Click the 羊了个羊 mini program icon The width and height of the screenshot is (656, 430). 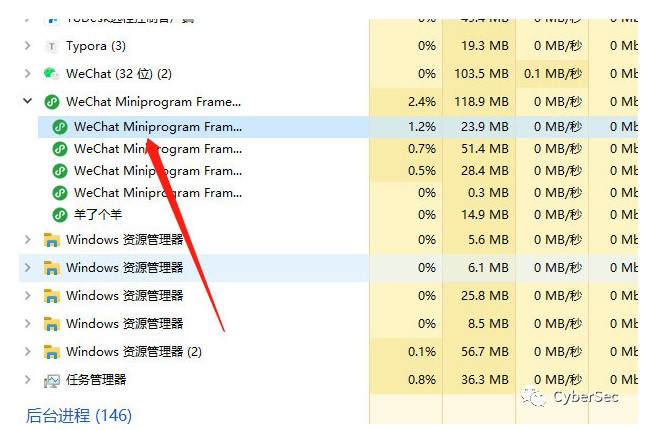pyautogui.click(x=60, y=215)
